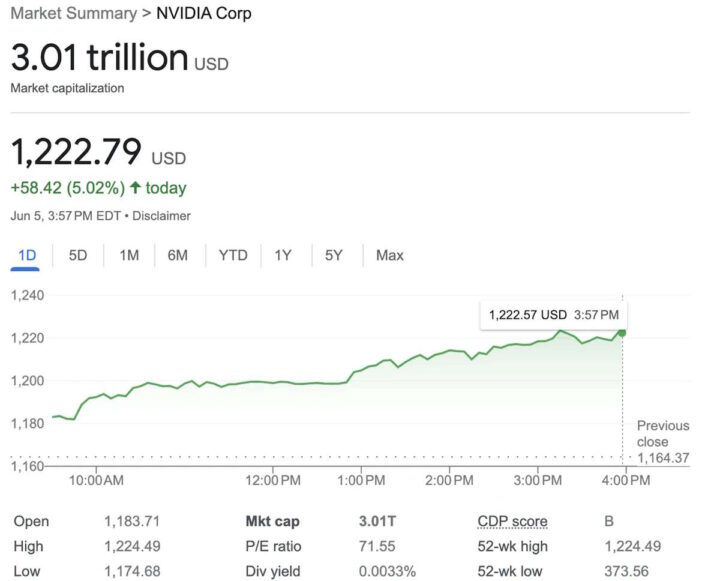Open the CDP score info link
Image resolution: width=720 pixels, height=581 pixels.
(x=512, y=521)
